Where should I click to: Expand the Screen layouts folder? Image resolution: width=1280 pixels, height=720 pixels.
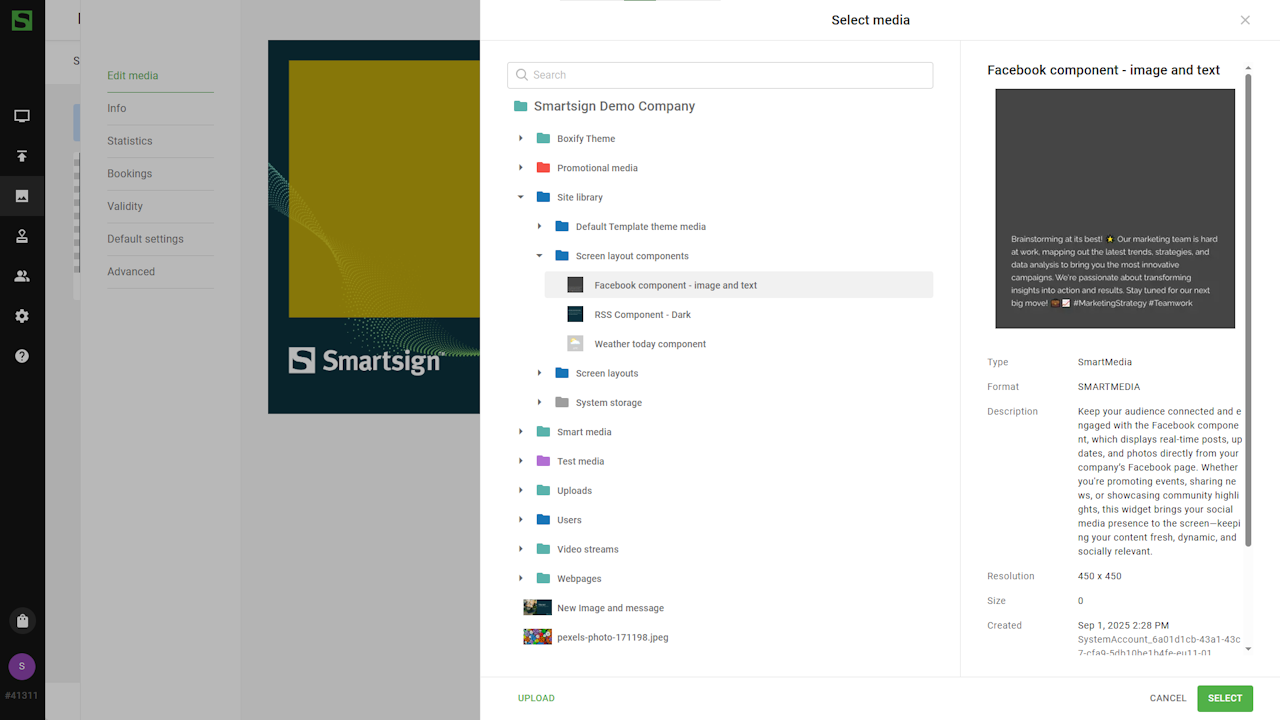pos(539,373)
